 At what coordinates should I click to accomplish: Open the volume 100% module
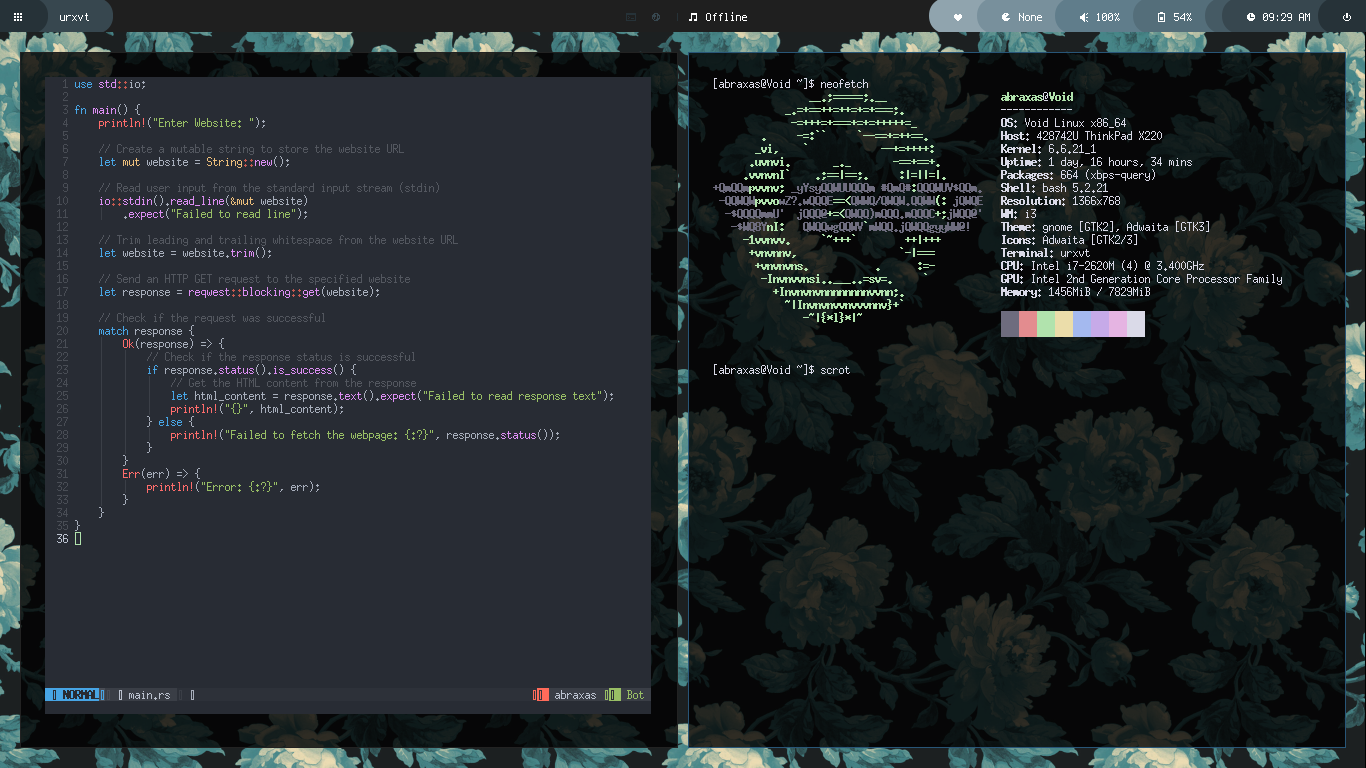pyautogui.click(x=1099, y=17)
